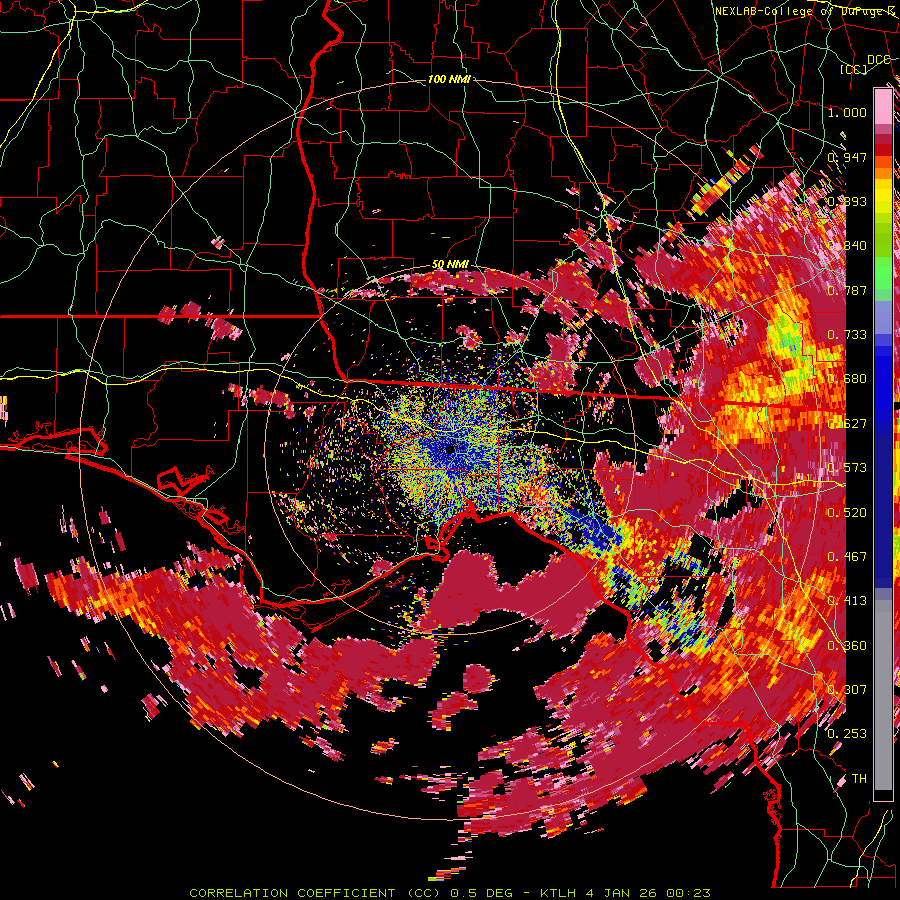Image resolution: width=900 pixels, height=900 pixels.
Task: Select the 0.840 color scale label
Action: [847, 246]
